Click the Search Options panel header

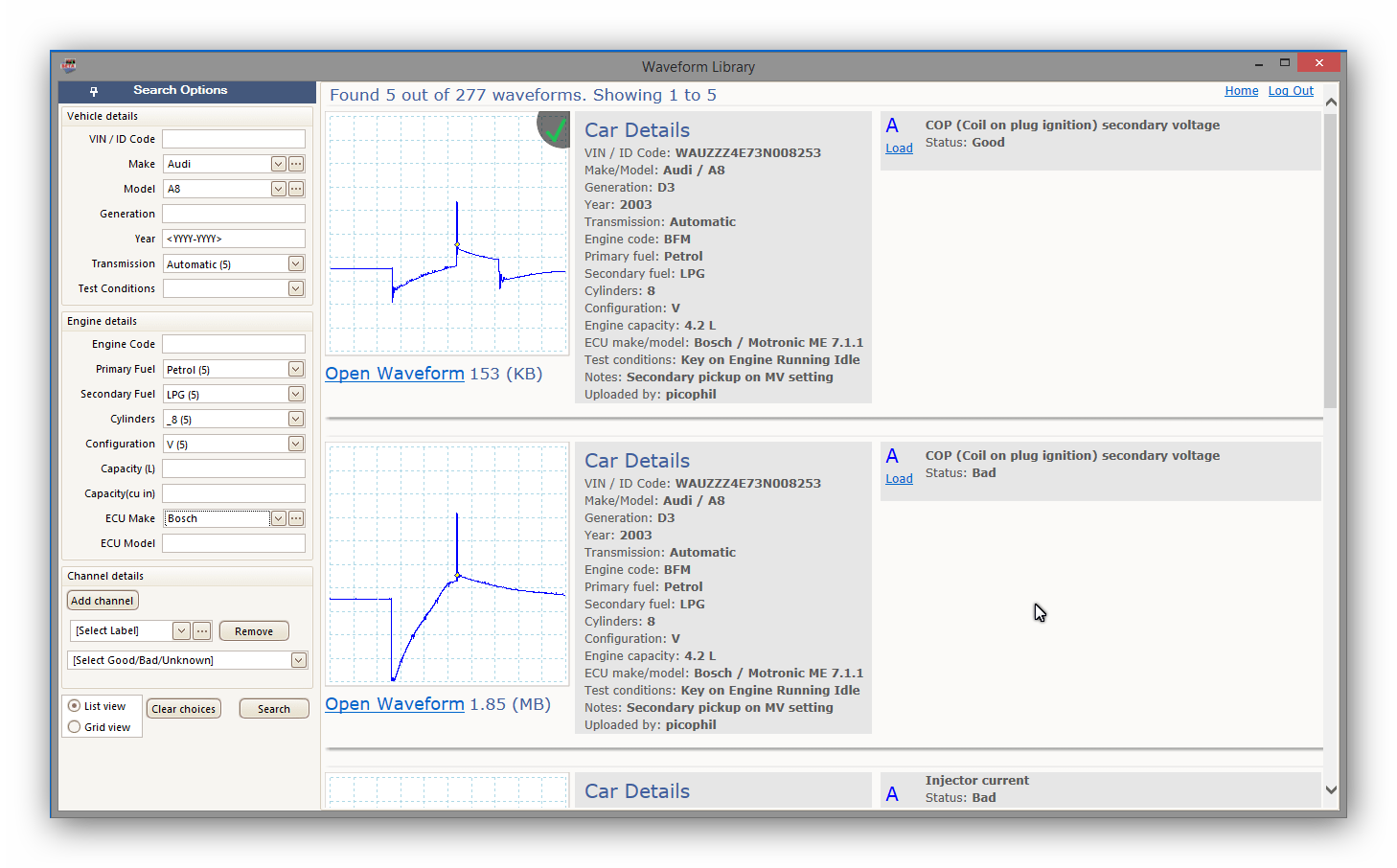click(188, 91)
